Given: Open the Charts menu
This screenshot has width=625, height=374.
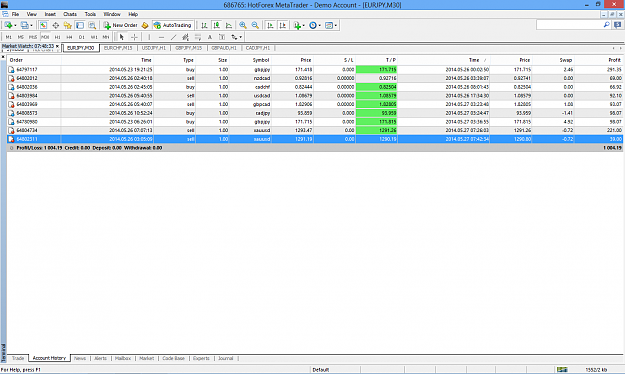Looking at the screenshot, I should pyautogui.click(x=70, y=14).
